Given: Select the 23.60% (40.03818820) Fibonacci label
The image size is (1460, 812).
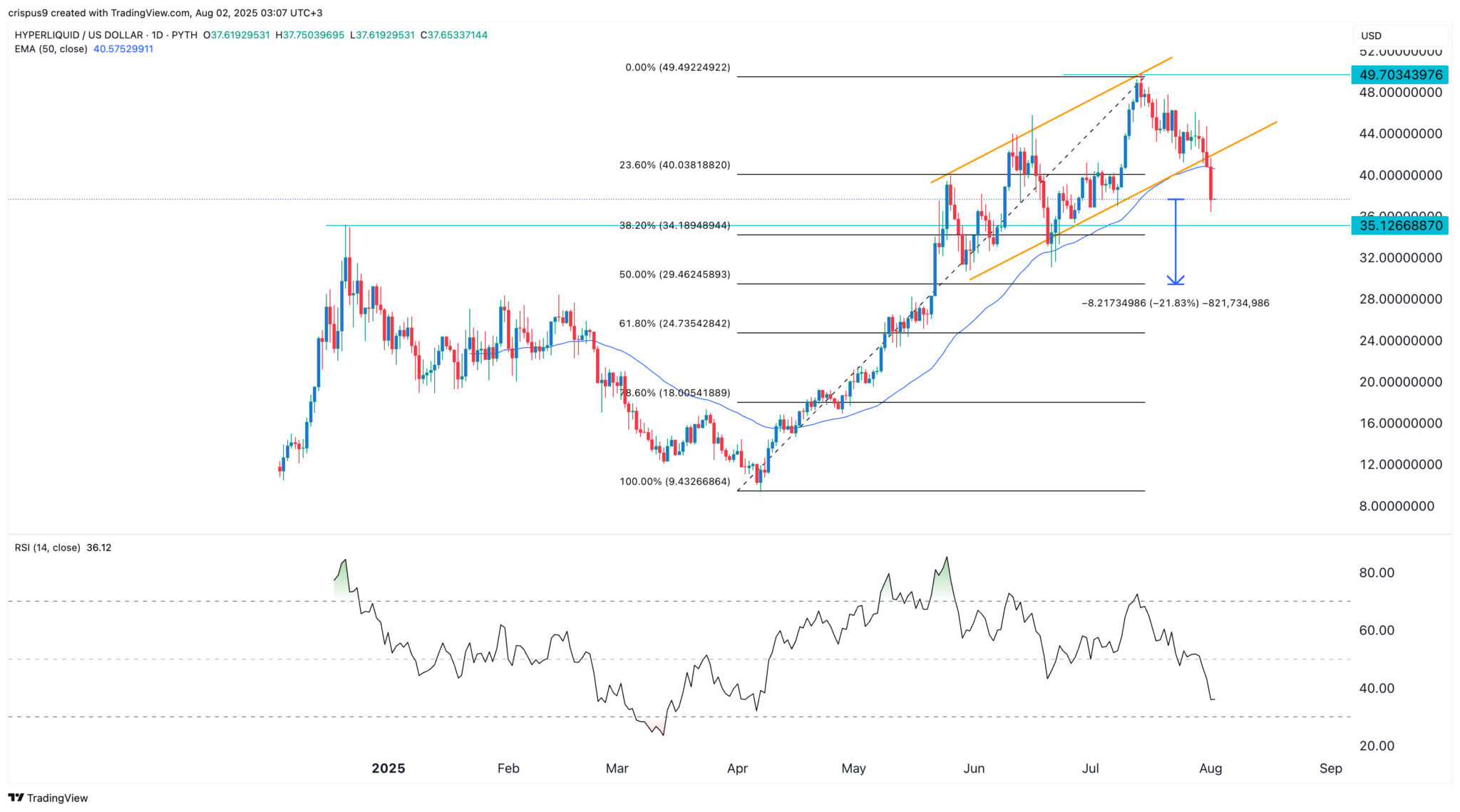Looking at the screenshot, I should click(675, 165).
